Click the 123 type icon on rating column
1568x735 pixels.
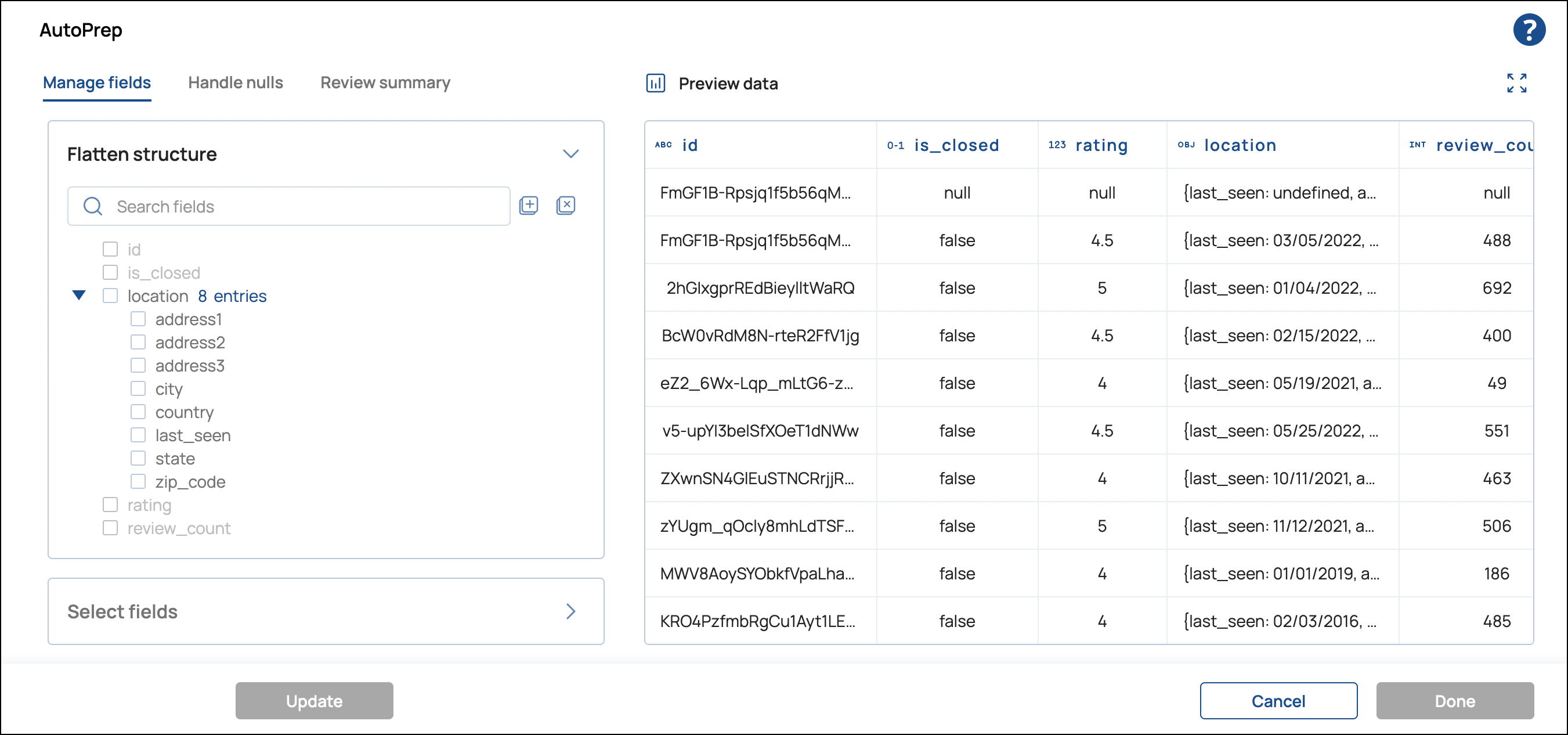[x=1057, y=145]
